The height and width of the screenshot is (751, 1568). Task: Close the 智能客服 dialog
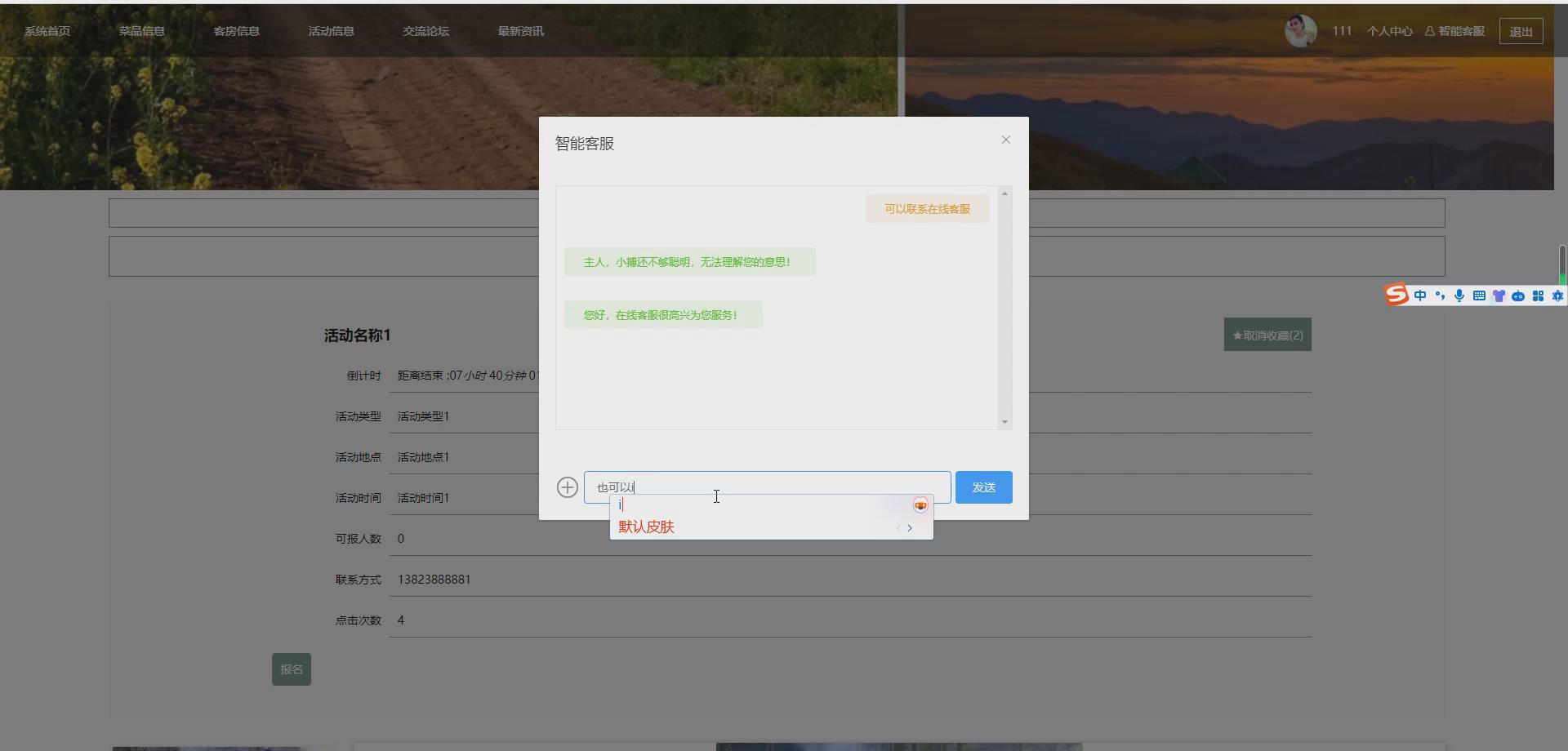[1005, 140]
